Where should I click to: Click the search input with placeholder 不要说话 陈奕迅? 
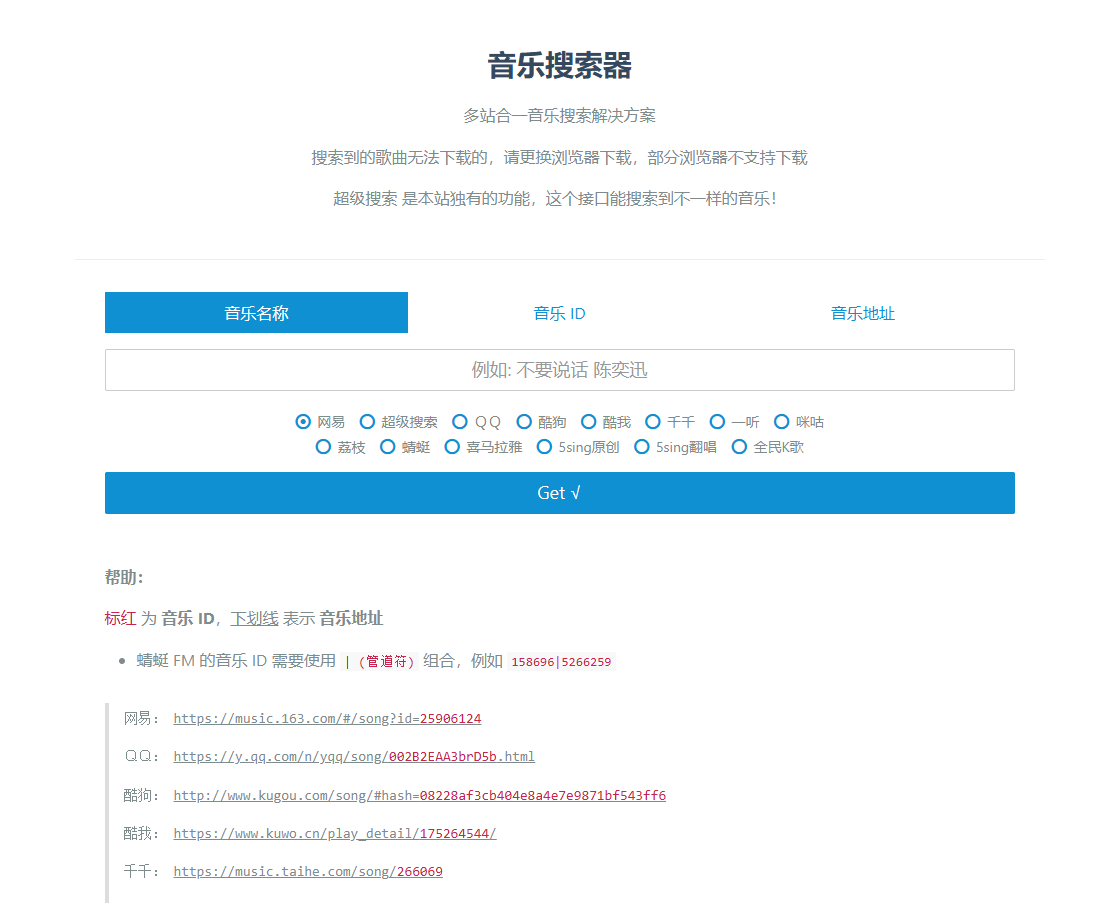point(559,370)
